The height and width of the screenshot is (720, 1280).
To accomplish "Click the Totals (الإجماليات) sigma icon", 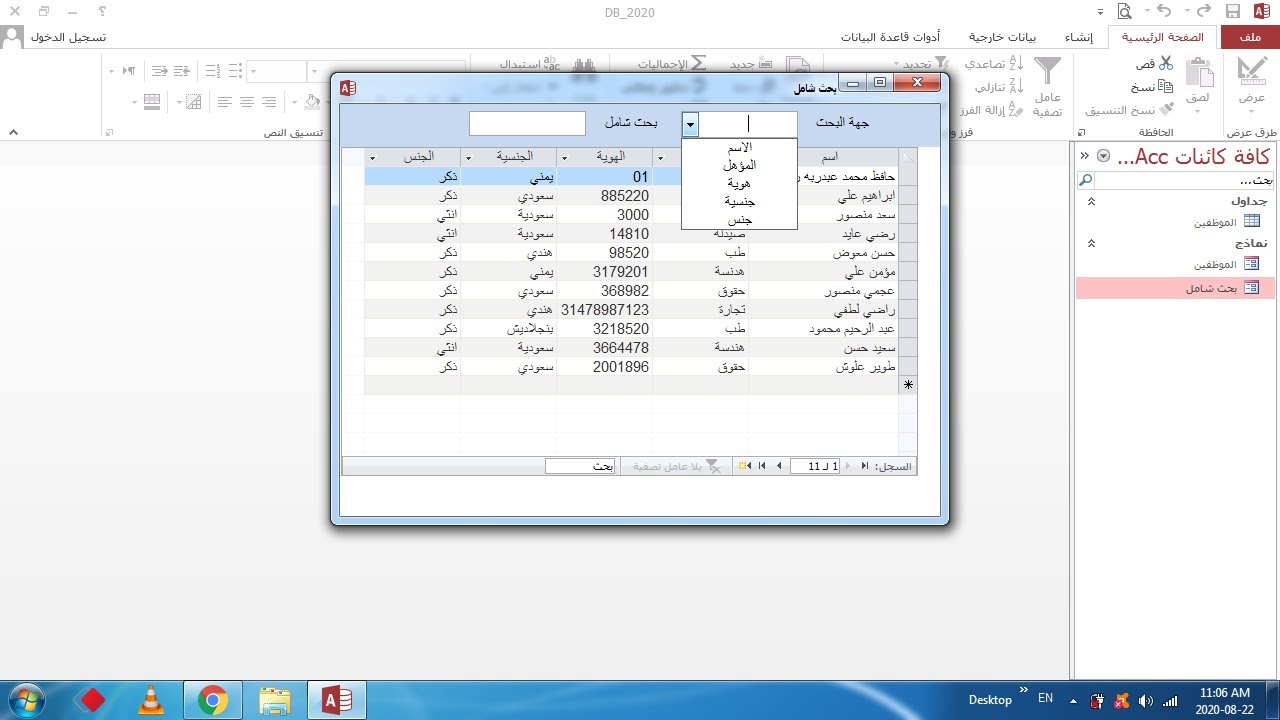I will pos(699,63).
